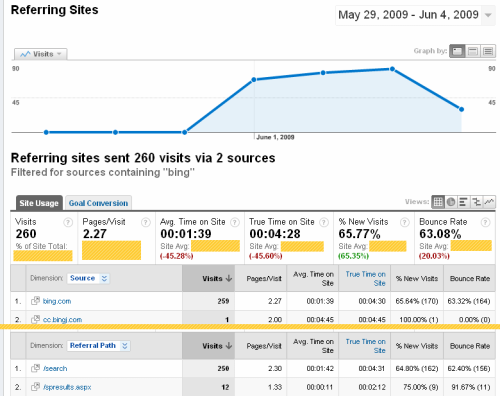500x396 pixels.
Task: Open help for Avg. Time on Site
Action: click(235, 222)
